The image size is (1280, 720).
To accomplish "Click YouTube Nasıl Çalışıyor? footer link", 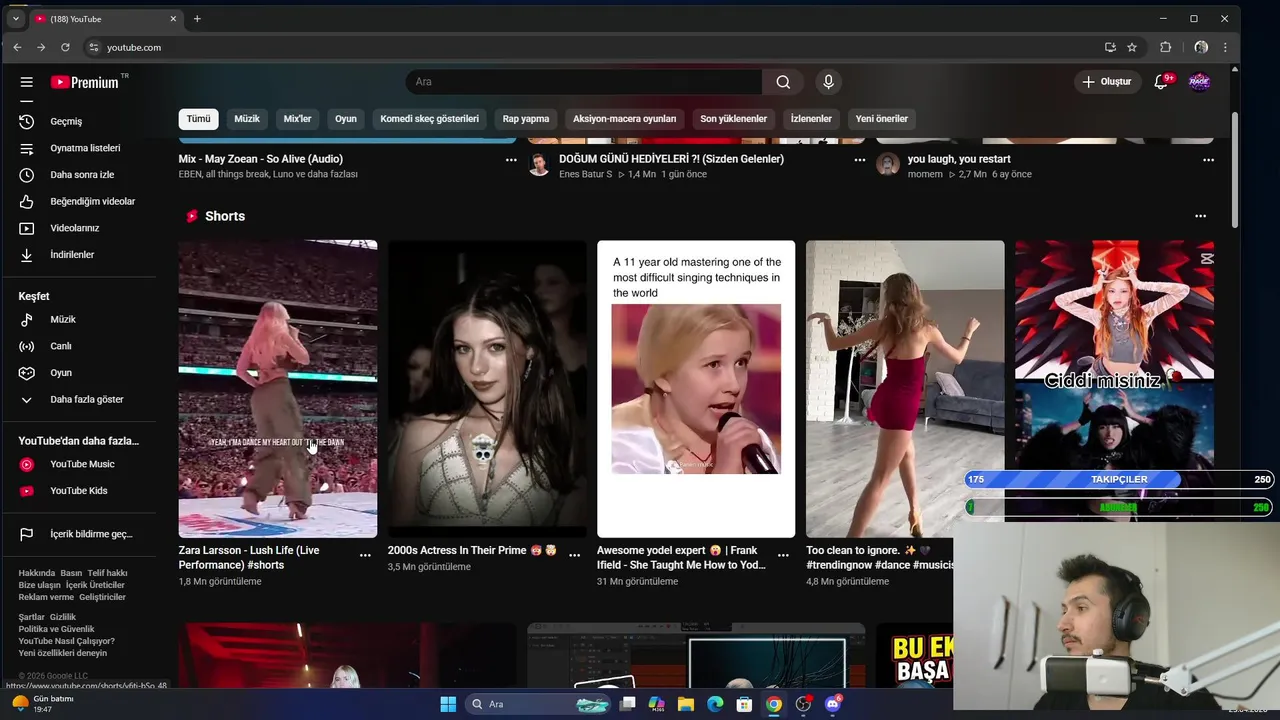I will coord(66,641).
